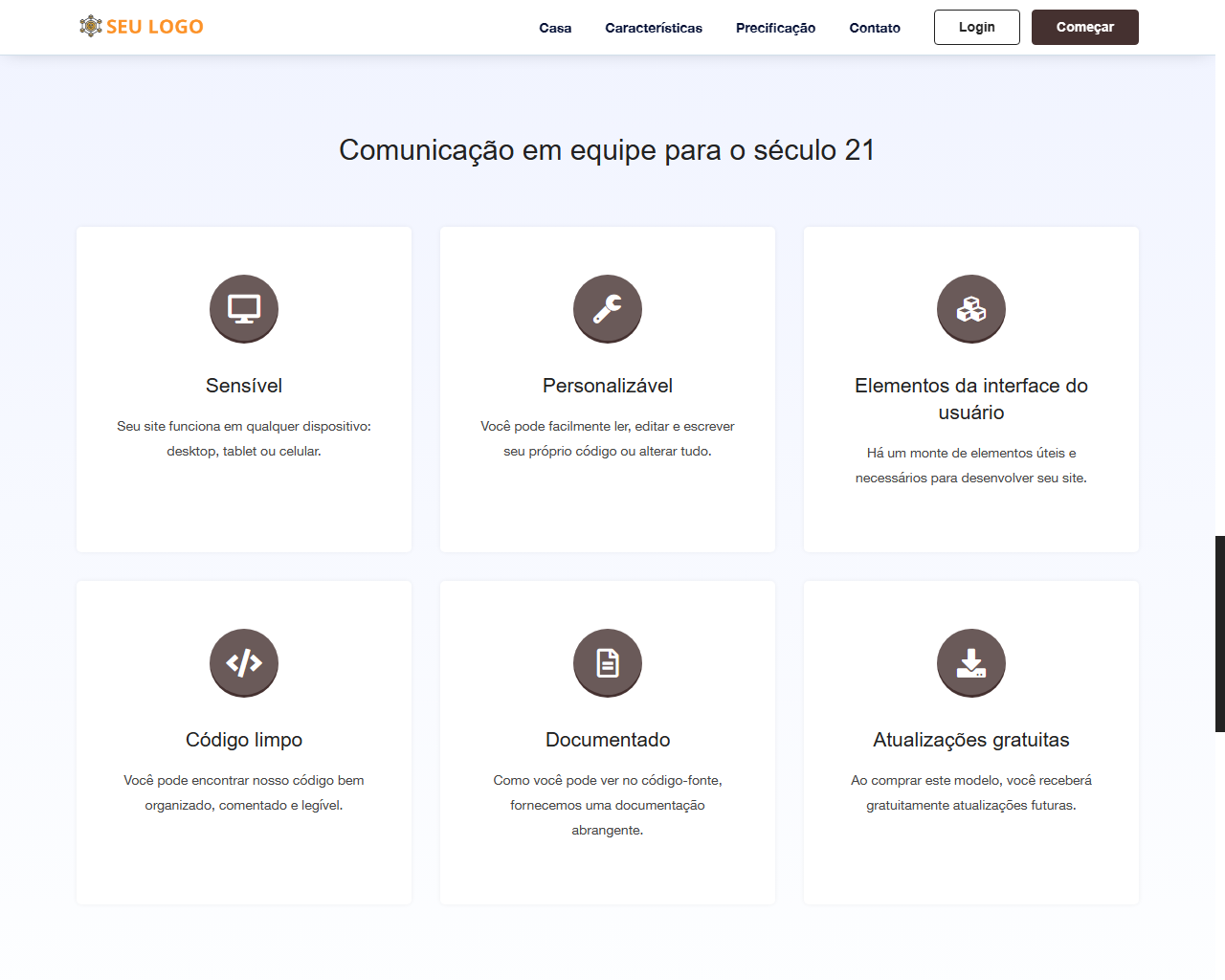The height and width of the screenshot is (980, 1225).
Task: Click the Personalizável card title
Action: [x=608, y=386]
